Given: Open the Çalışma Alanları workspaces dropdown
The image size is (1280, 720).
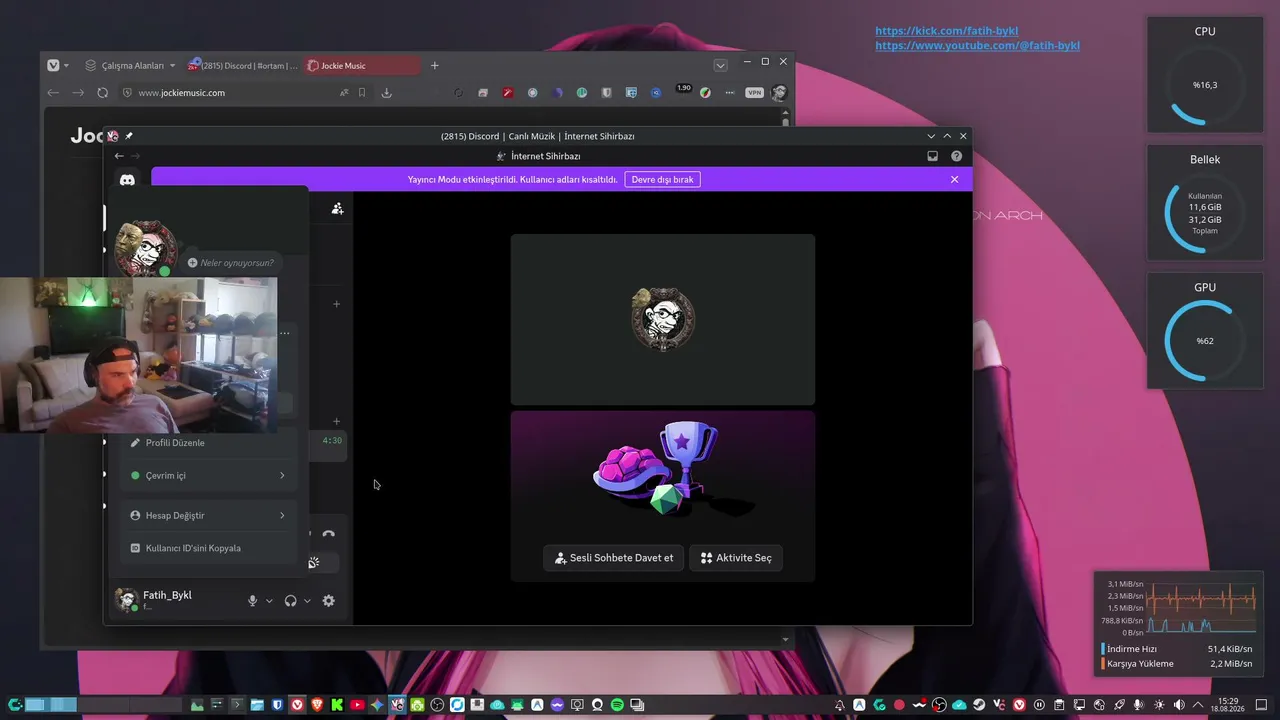Looking at the screenshot, I should (x=130, y=66).
